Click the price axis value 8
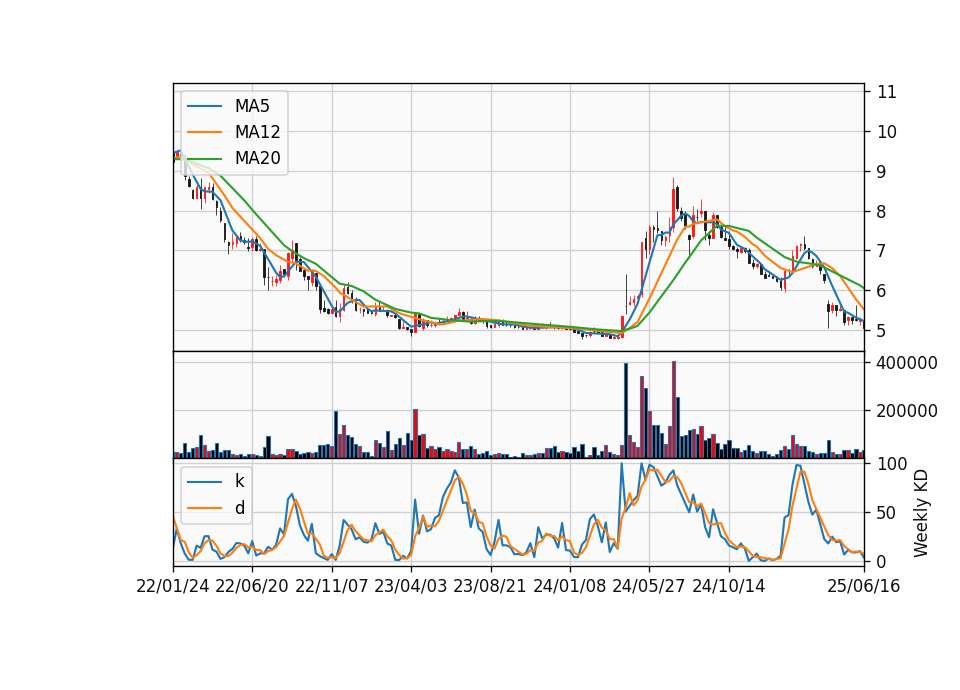Screen dimensions: 960x690 pos(882,212)
